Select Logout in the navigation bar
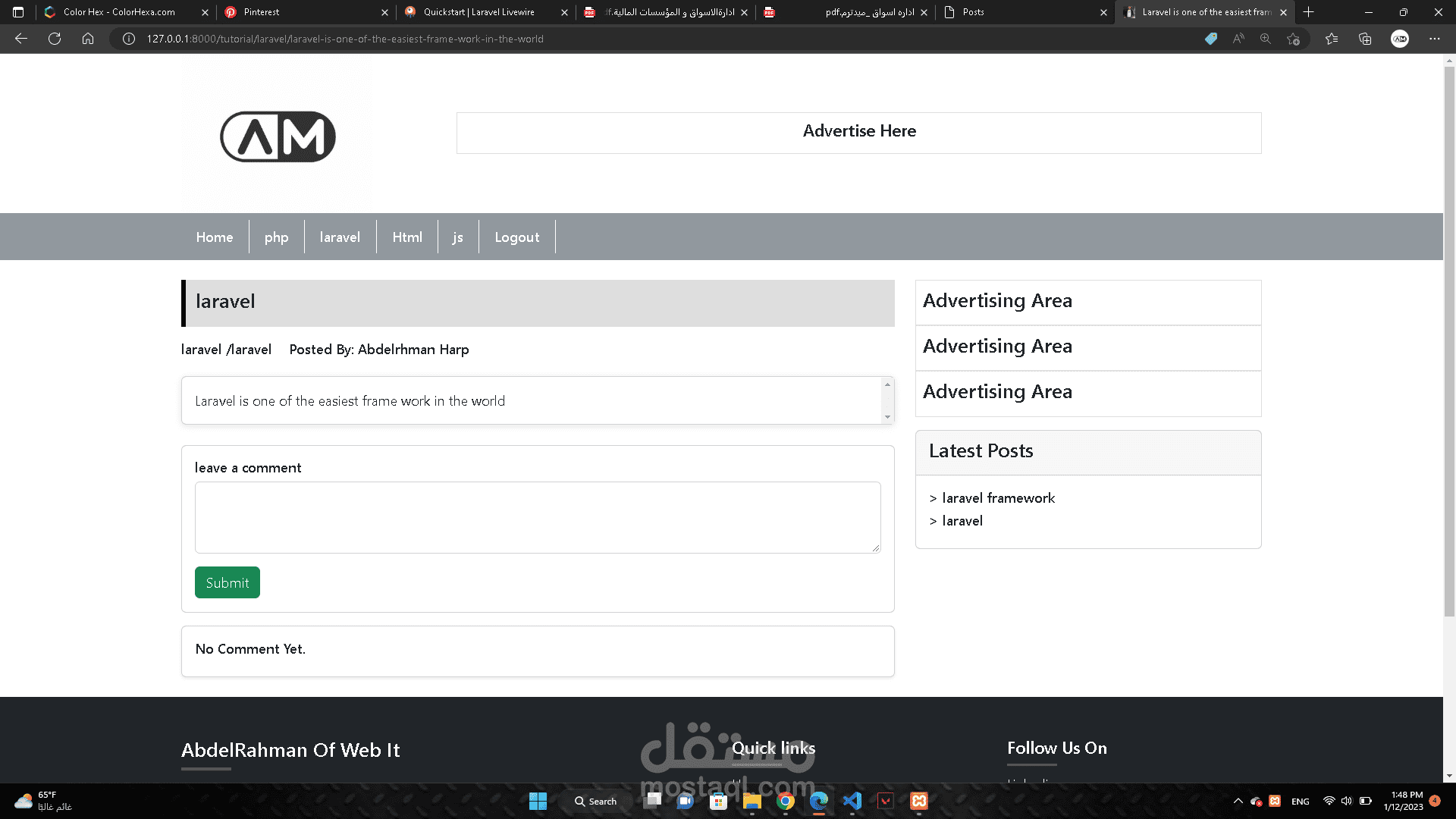 (x=517, y=237)
